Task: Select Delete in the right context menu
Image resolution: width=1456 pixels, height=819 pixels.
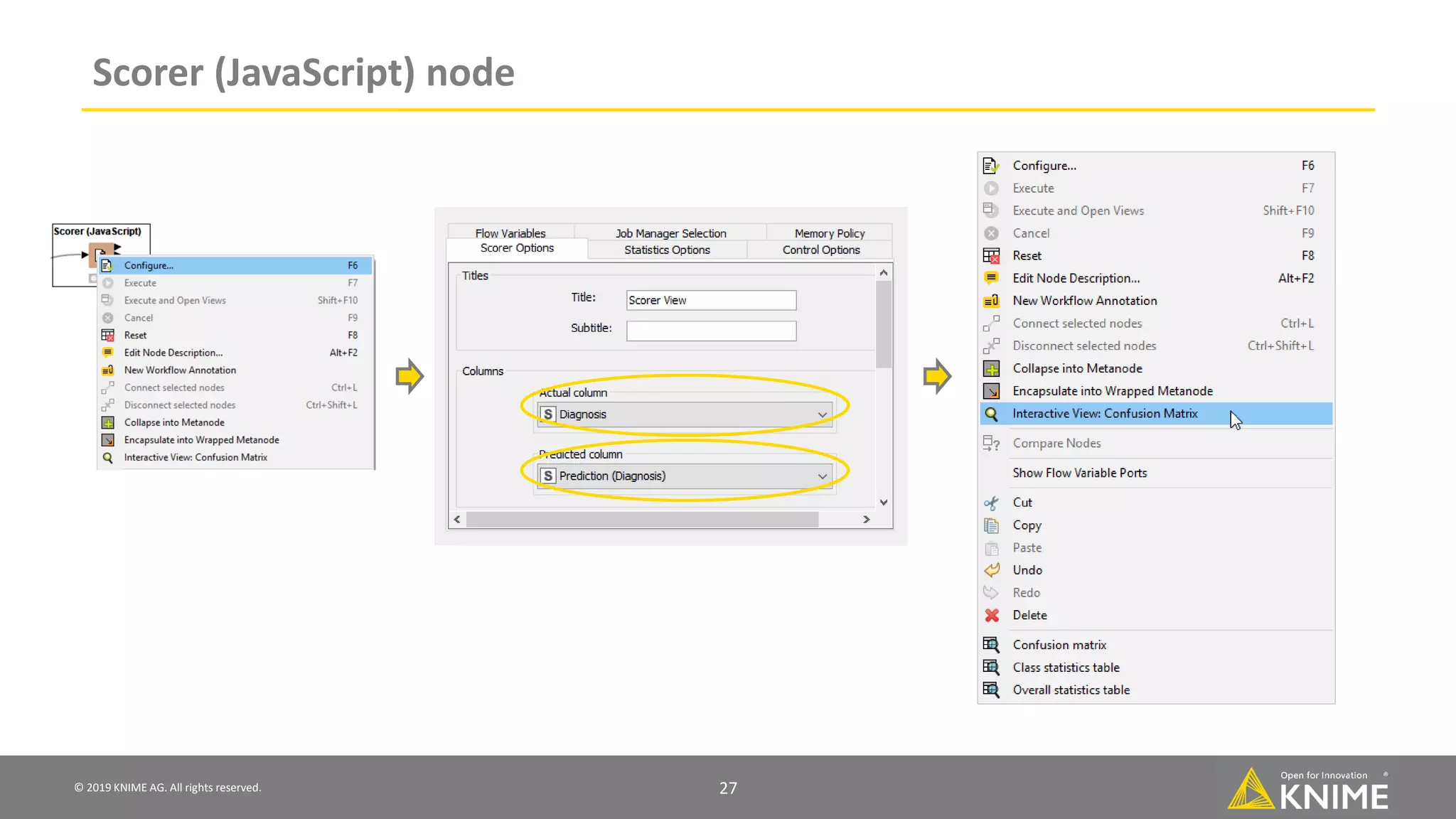Action: click(x=1156, y=616)
